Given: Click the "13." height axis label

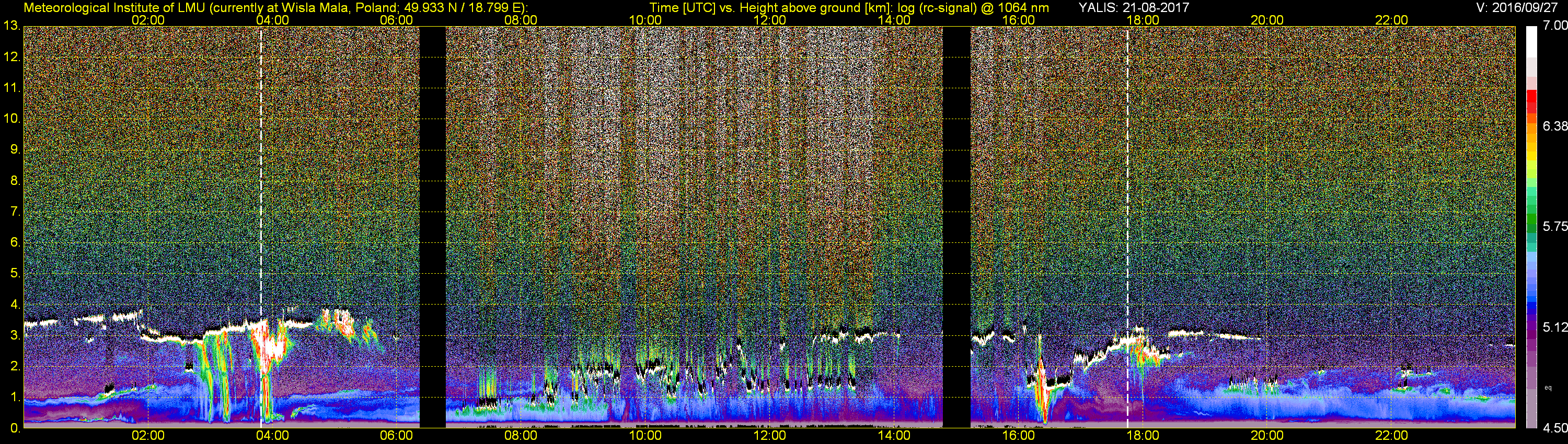Looking at the screenshot, I should tap(11, 26).
